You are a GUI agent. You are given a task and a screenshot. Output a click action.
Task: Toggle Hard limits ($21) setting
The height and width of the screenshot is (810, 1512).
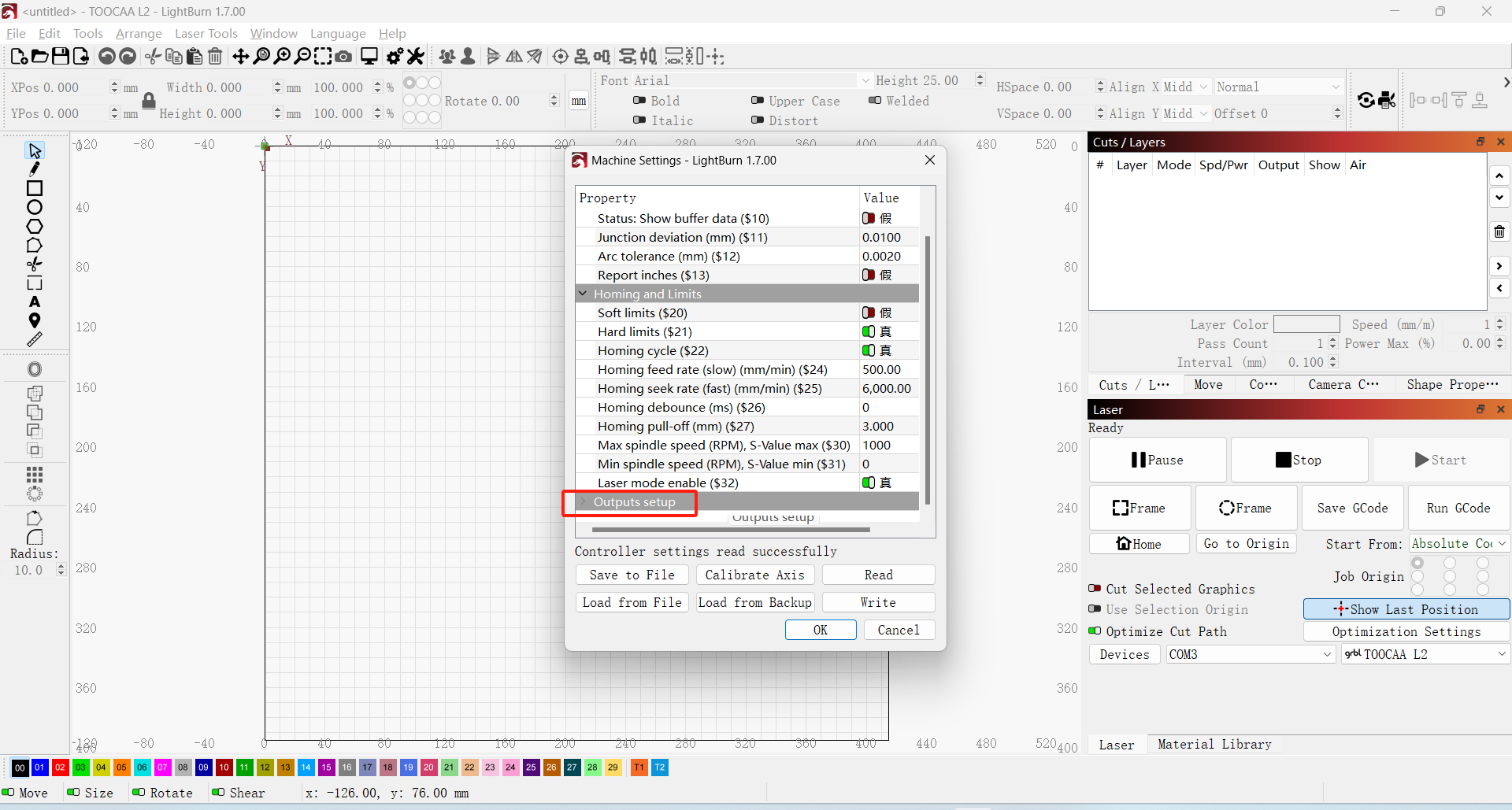[x=869, y=331]
